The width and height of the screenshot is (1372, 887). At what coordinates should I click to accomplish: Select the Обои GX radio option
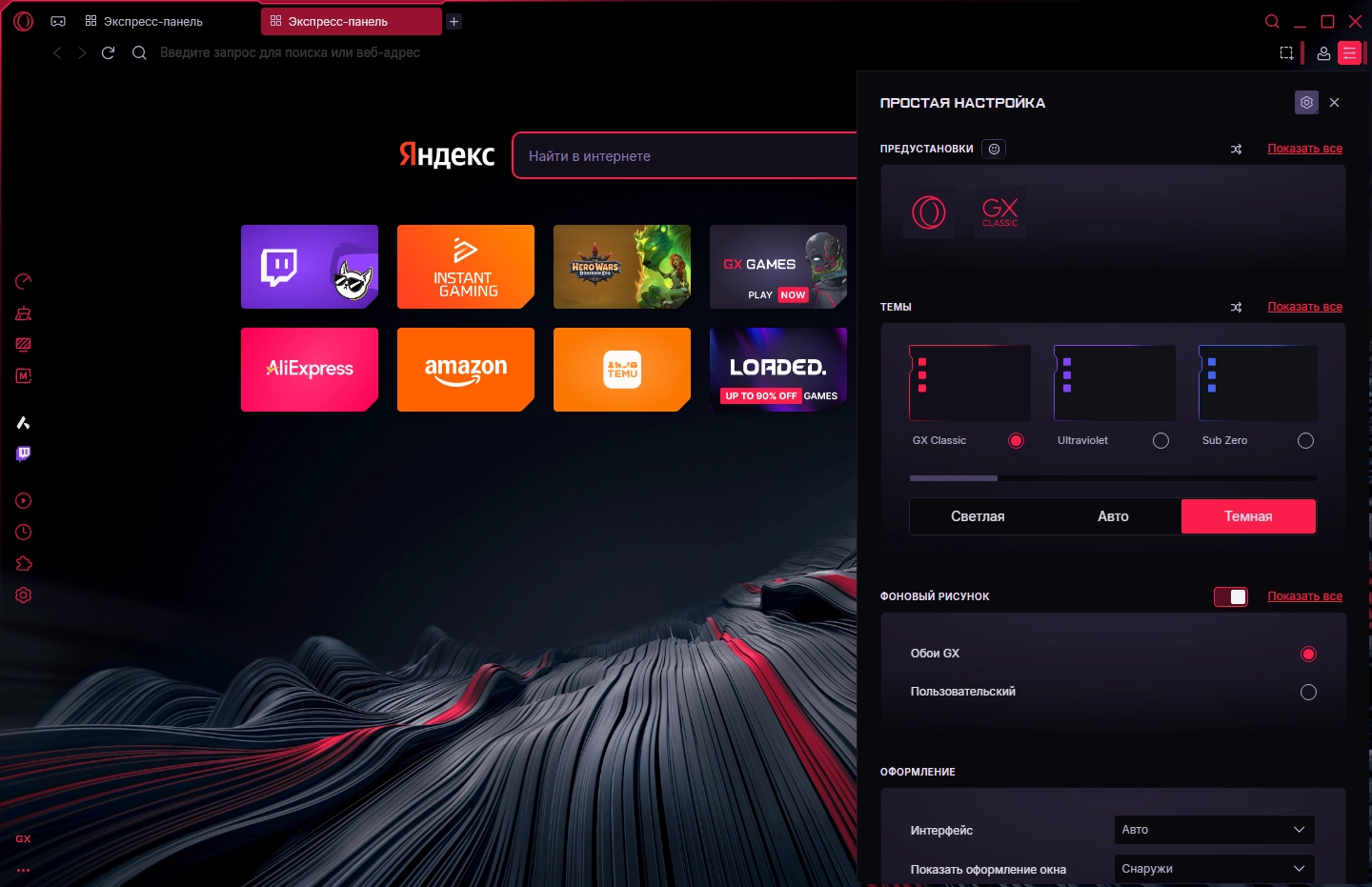click(1308, 654)
